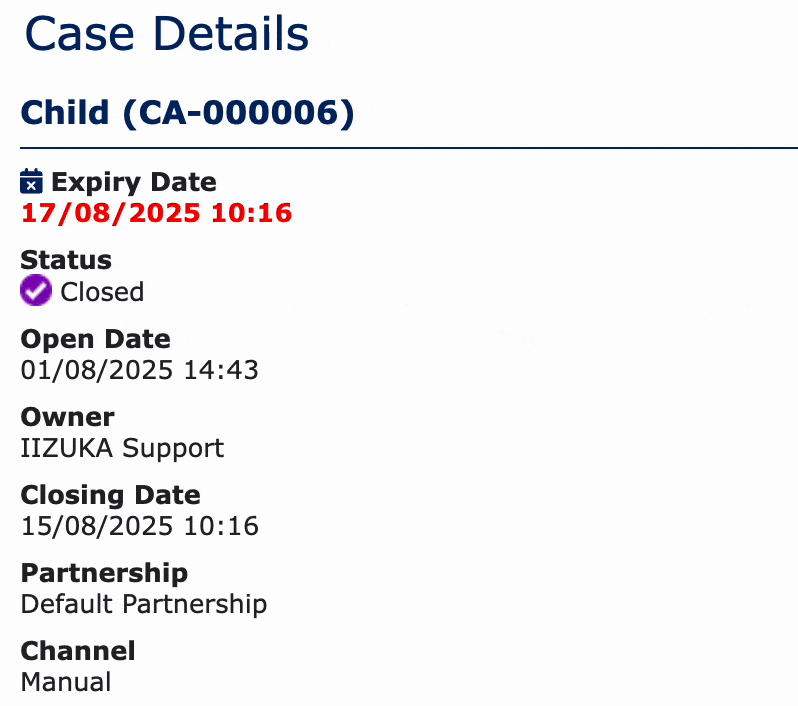Viewport: 798px width, 706px height.
Task: Click the Closed status text
Action: pyautogui.click(x=102, y=292)
